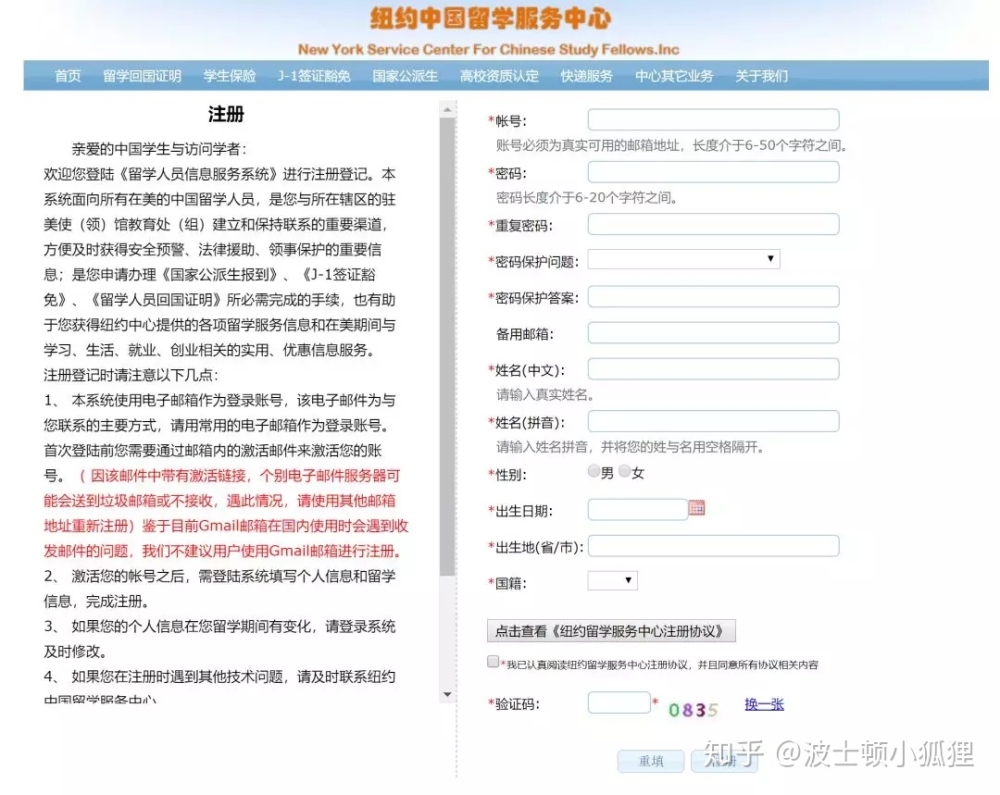The width and height of the screenshot is (1000, 795).
Task: Open 快递服务 menu item
Action: [x=587, y=76]
